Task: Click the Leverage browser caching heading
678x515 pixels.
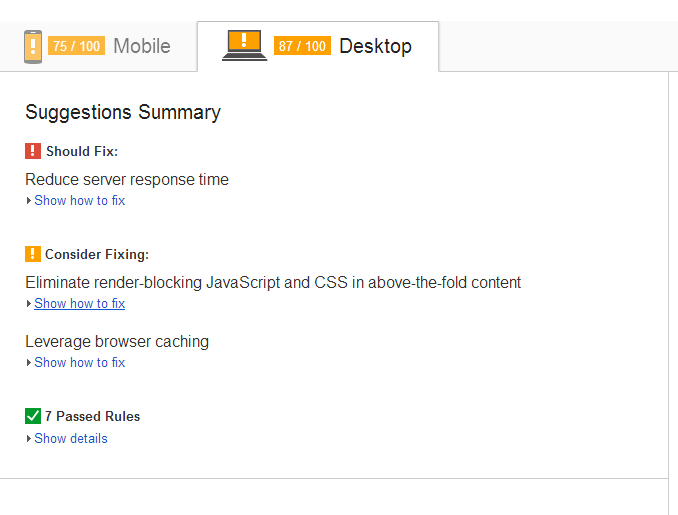Action: point(117,342)
